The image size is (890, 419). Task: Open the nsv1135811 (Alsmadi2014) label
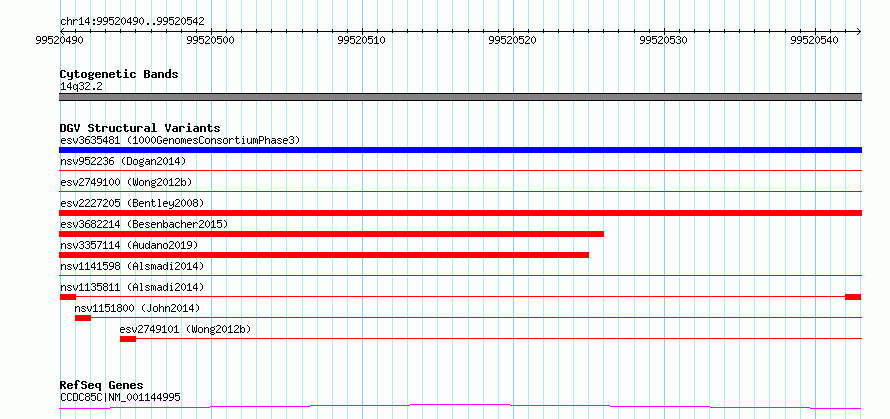click(132, 287)
